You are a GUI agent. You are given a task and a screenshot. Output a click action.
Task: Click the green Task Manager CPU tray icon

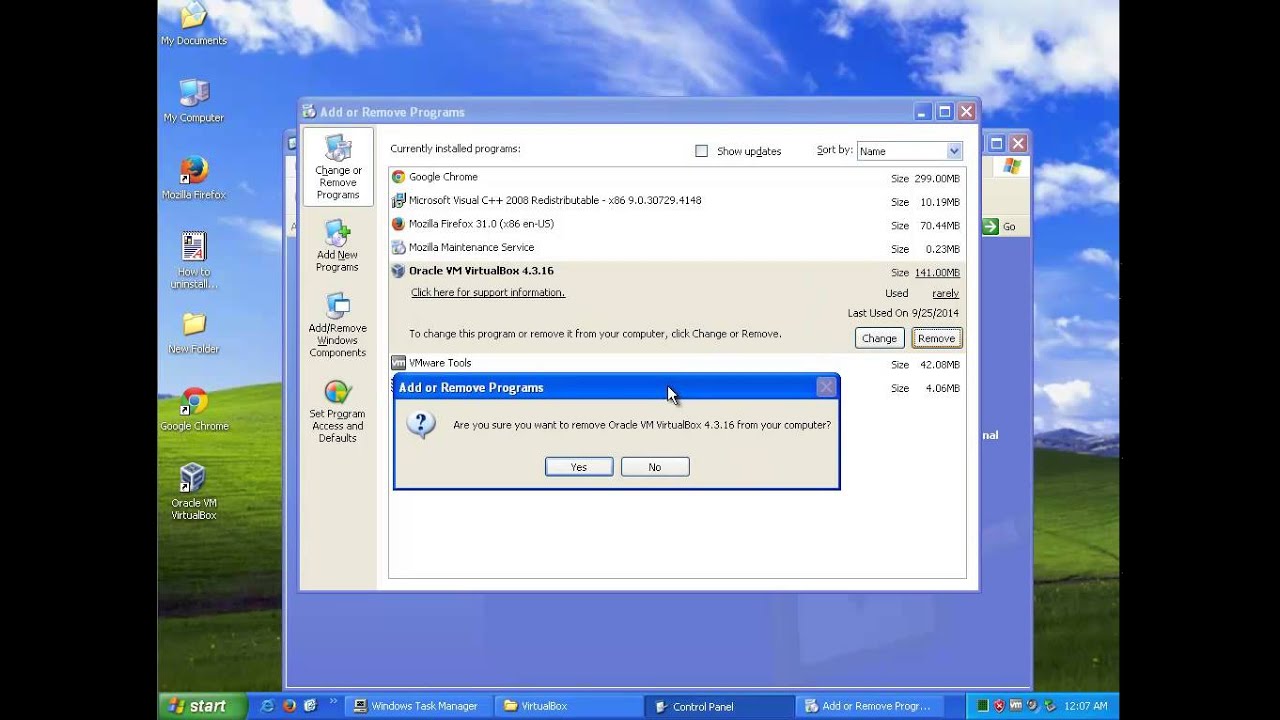982,706
